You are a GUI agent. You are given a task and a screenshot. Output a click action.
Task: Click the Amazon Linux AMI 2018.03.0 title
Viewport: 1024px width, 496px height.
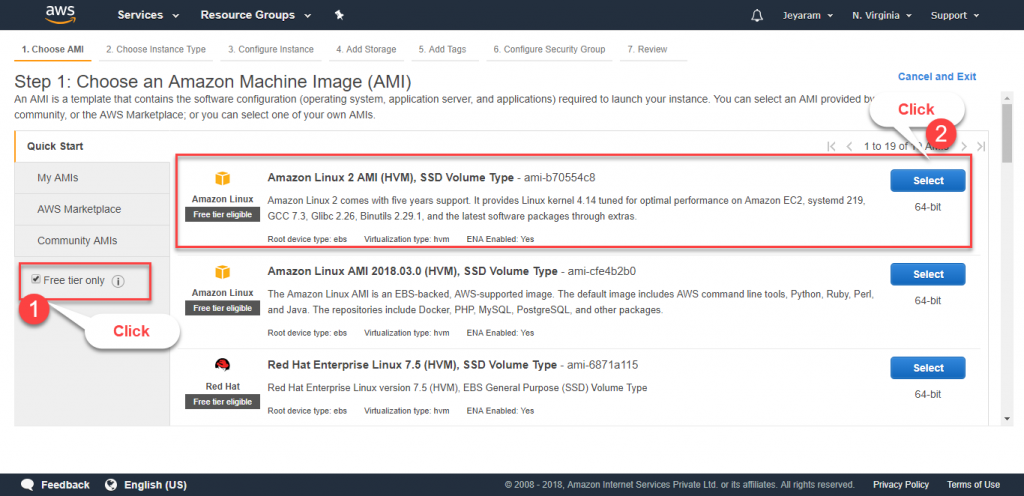[x=413, y=271]
